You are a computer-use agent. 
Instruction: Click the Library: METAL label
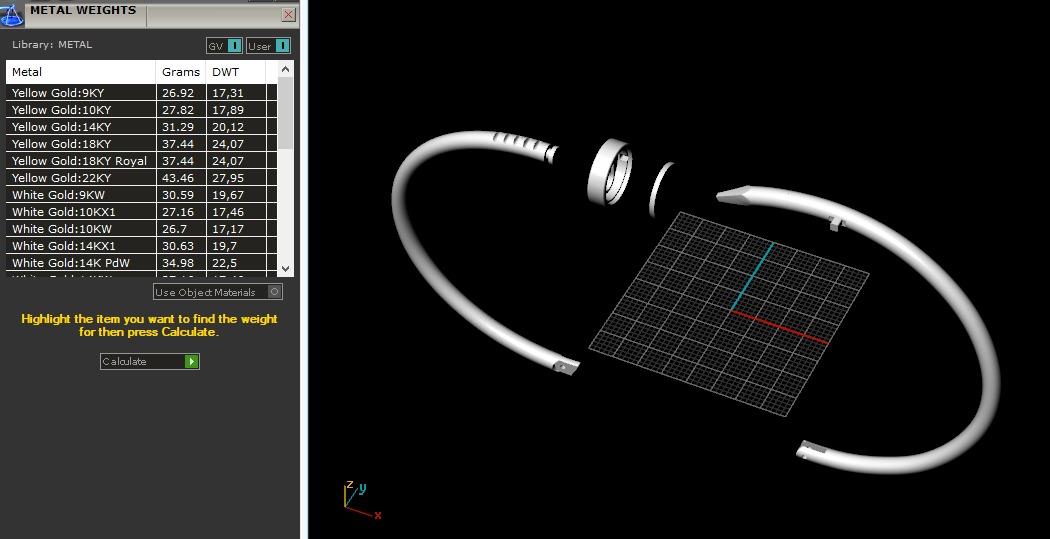[x=52, y=45]
